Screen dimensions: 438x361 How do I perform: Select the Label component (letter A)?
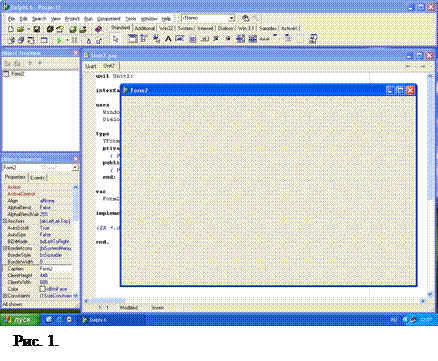tap(168, 39)
